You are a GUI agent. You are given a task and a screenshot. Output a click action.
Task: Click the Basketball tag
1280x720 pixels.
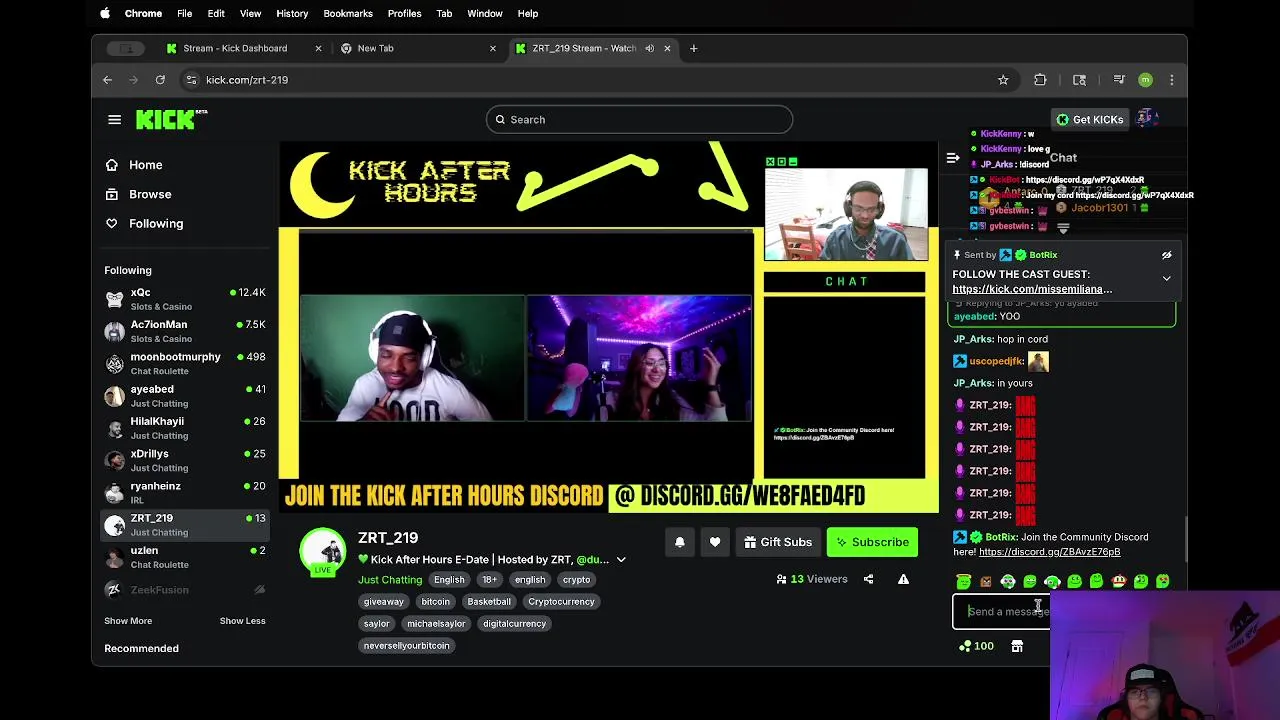tap(489, 602)
